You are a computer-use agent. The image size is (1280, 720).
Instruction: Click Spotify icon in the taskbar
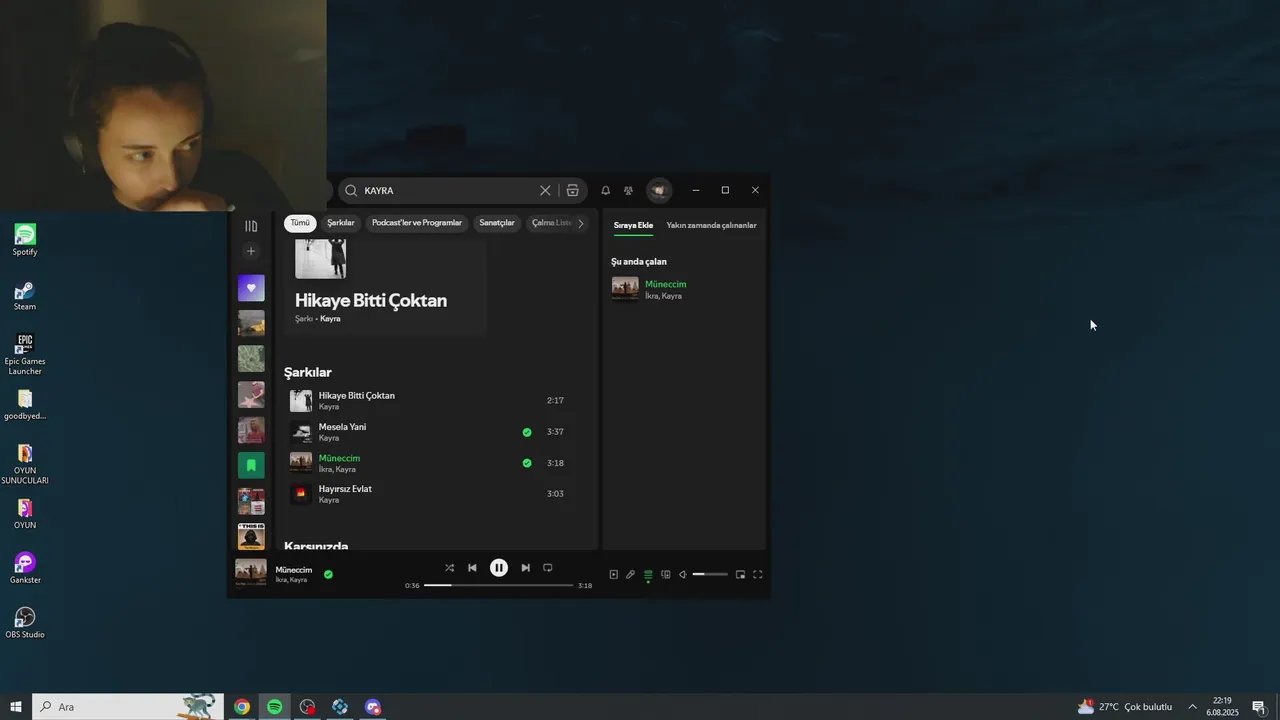tap(274, 707)
